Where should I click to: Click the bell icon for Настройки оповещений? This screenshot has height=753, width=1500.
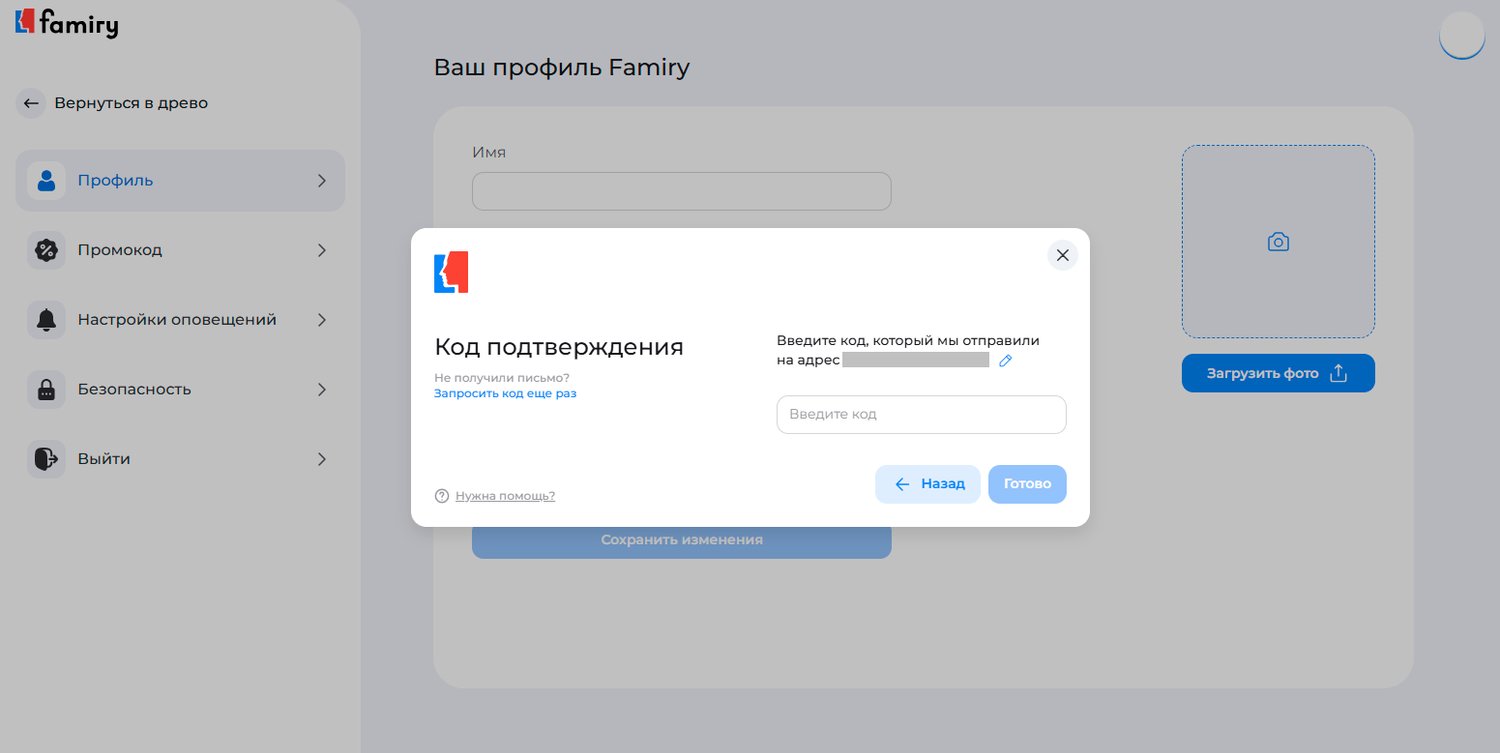46,320
